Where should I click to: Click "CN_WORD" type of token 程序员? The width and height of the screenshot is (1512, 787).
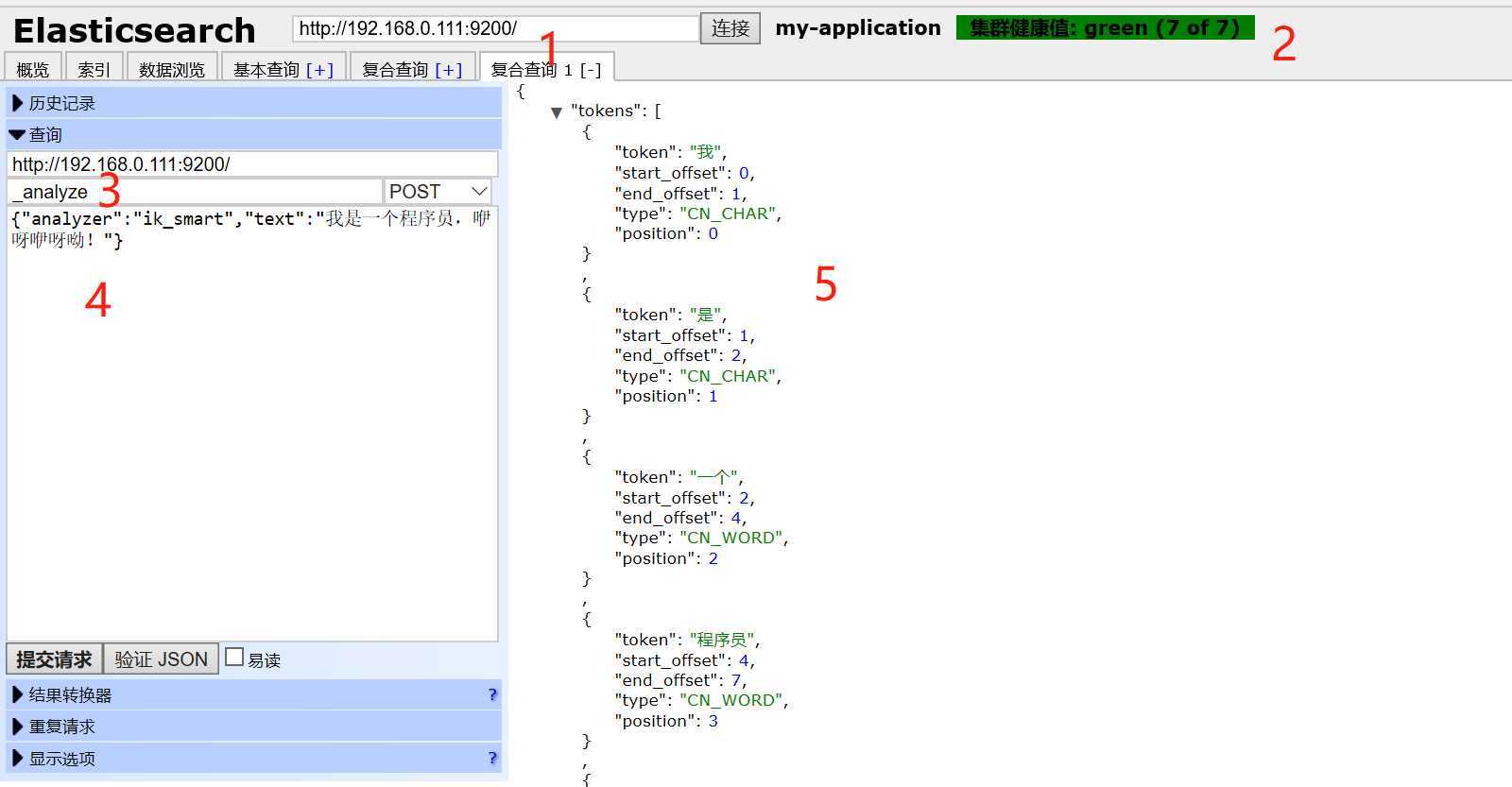pyautogui.click(x=731, y=700)
